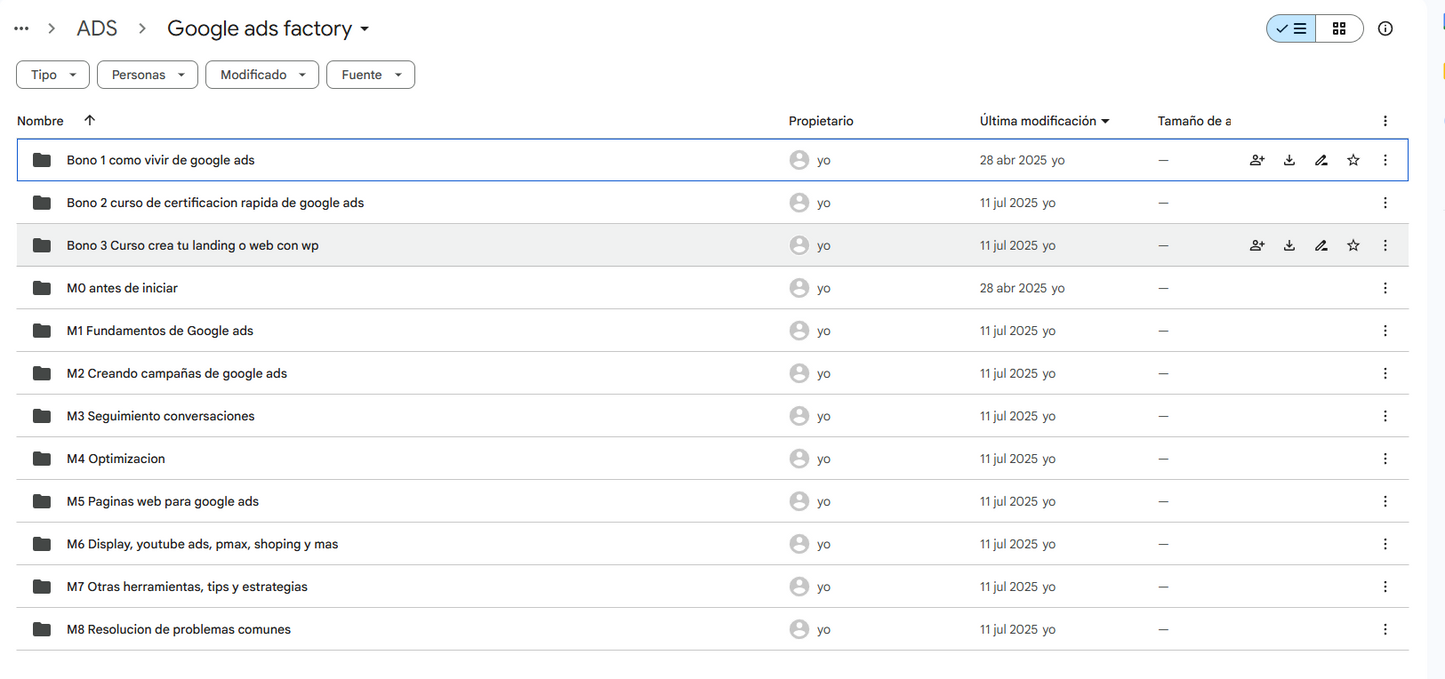This screenshot has width=1445, height=679.
Task: Click the Tamaño de a column header
Action: (1194, 121)
